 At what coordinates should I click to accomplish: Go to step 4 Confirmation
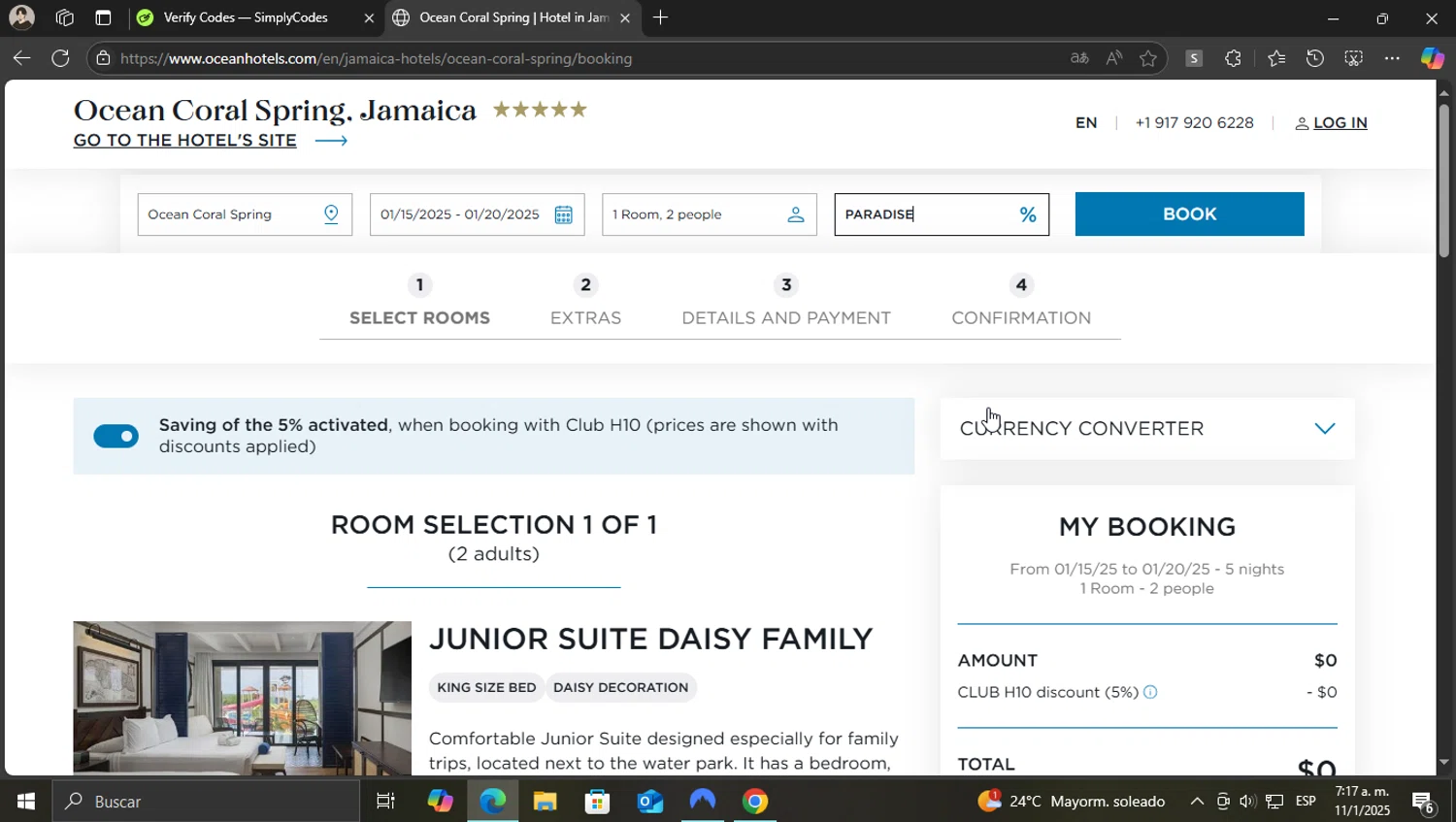point(1021,302)
